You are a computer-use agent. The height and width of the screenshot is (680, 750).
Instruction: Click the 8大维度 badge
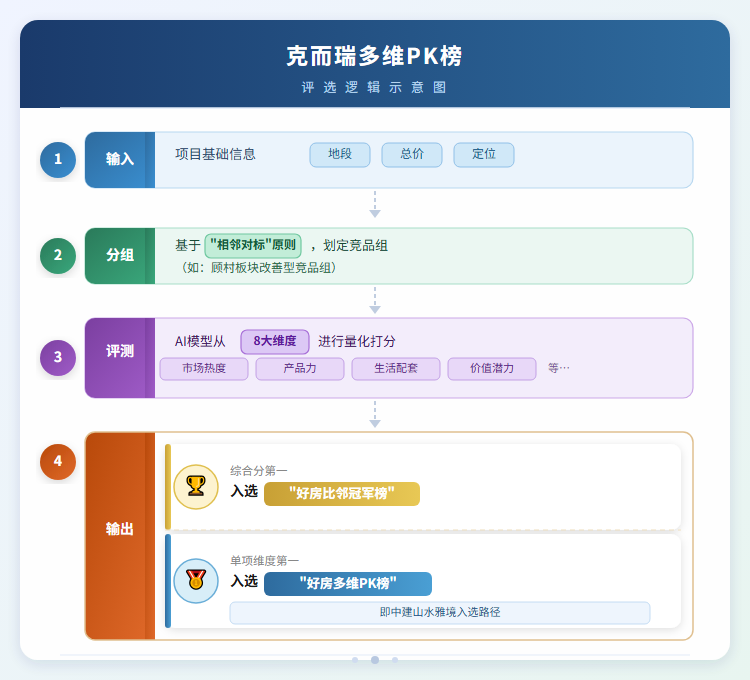(x=275, y=341)
